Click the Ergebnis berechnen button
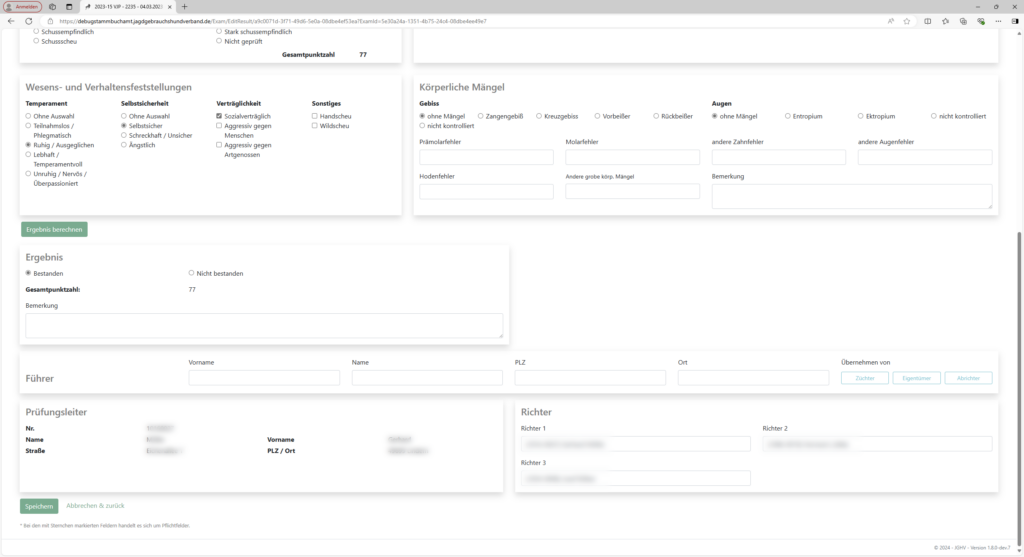Viewport: 1024px width, 557px height. (54, 229)
